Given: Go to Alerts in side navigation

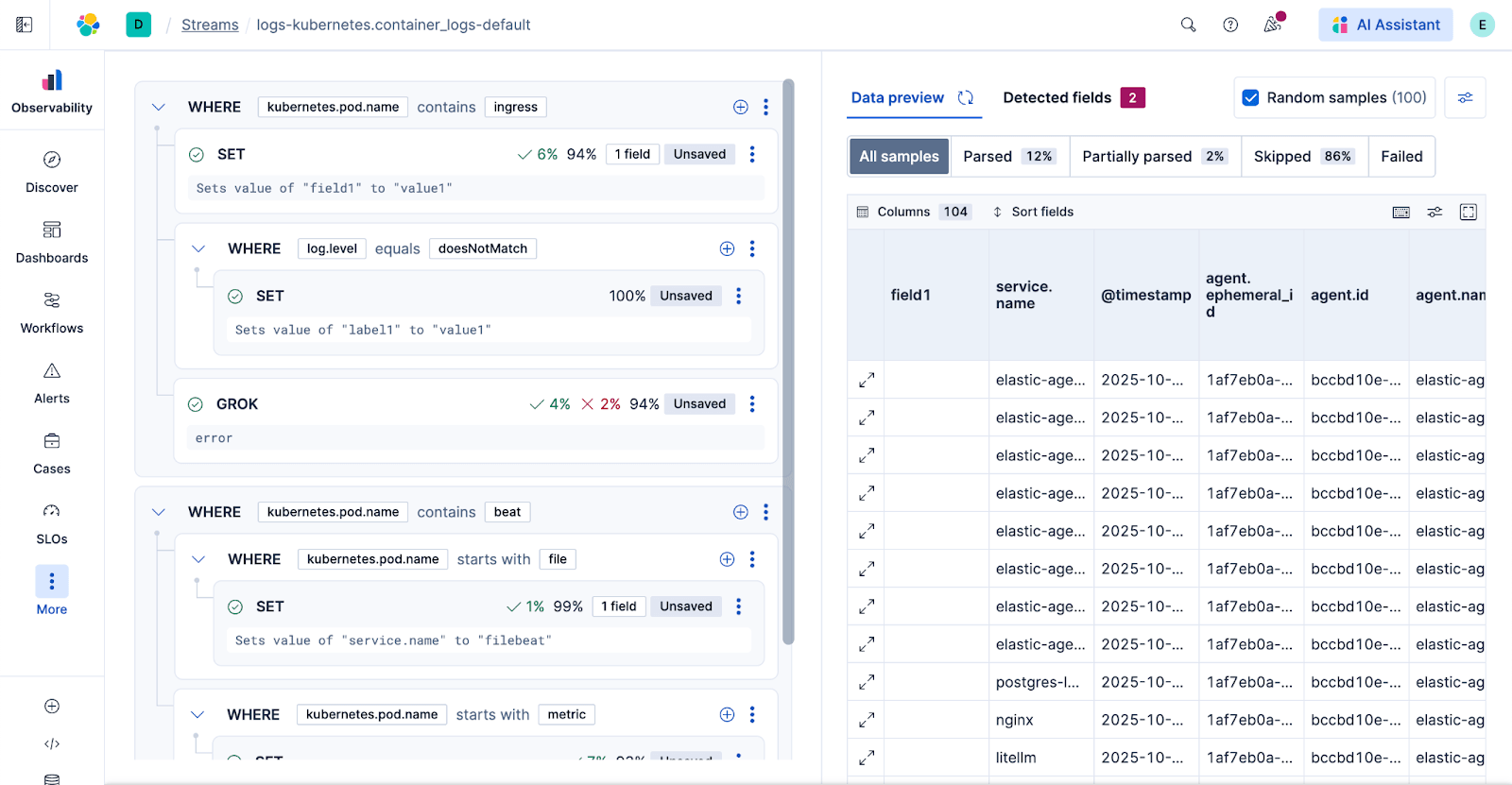Looking at the screenshot, I should pyautogui.click(x=52, y=383).
